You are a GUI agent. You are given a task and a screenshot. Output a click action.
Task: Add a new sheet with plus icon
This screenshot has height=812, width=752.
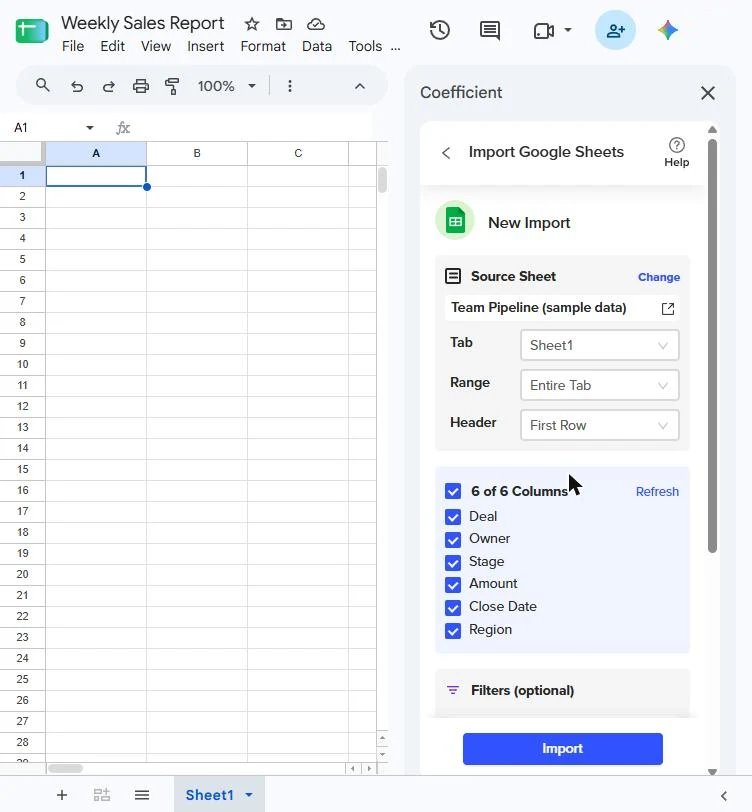coord(62,795)
